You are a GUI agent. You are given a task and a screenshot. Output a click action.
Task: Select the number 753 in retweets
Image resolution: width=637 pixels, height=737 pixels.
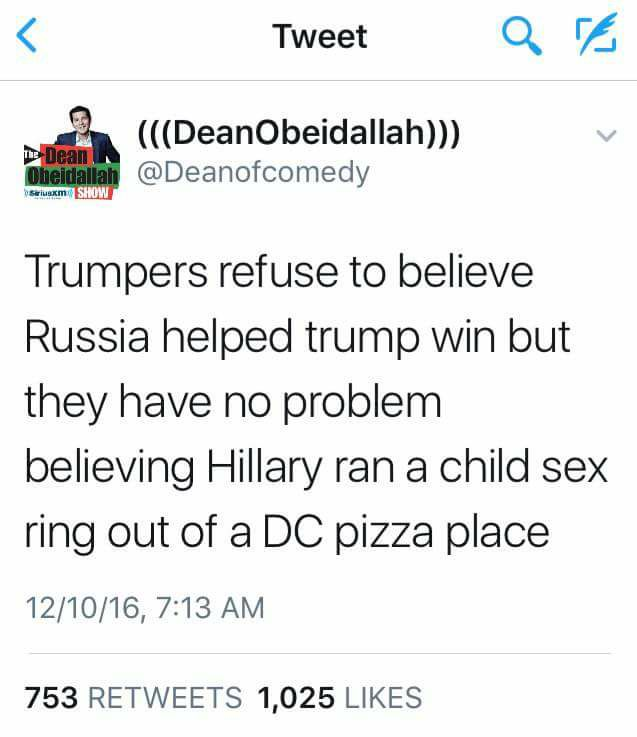click(x=51, y=697)
